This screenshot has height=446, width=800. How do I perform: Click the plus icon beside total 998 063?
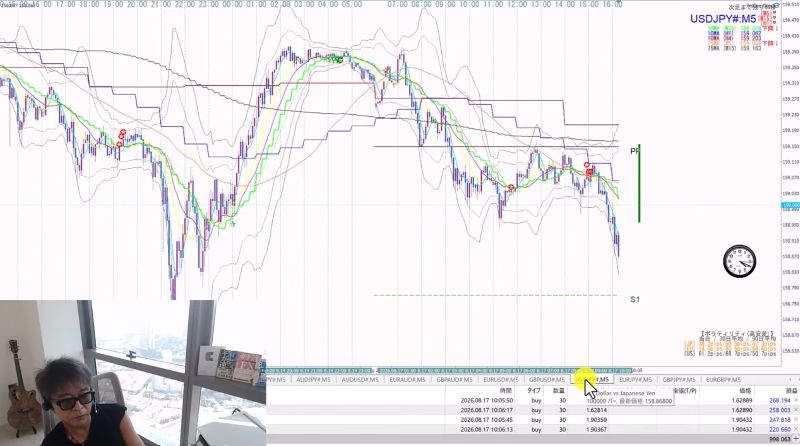(x=796, y=439)
